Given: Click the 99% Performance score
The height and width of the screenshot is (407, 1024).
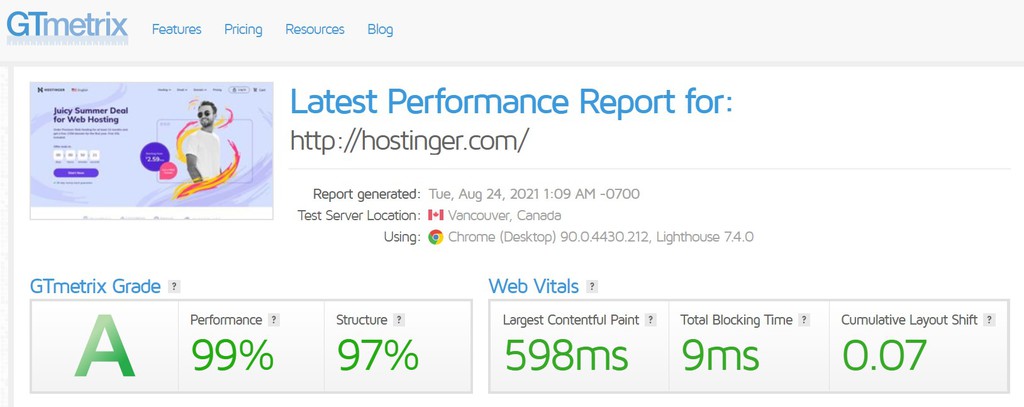Looking at the screenshot, I should [x=232, y=357].
